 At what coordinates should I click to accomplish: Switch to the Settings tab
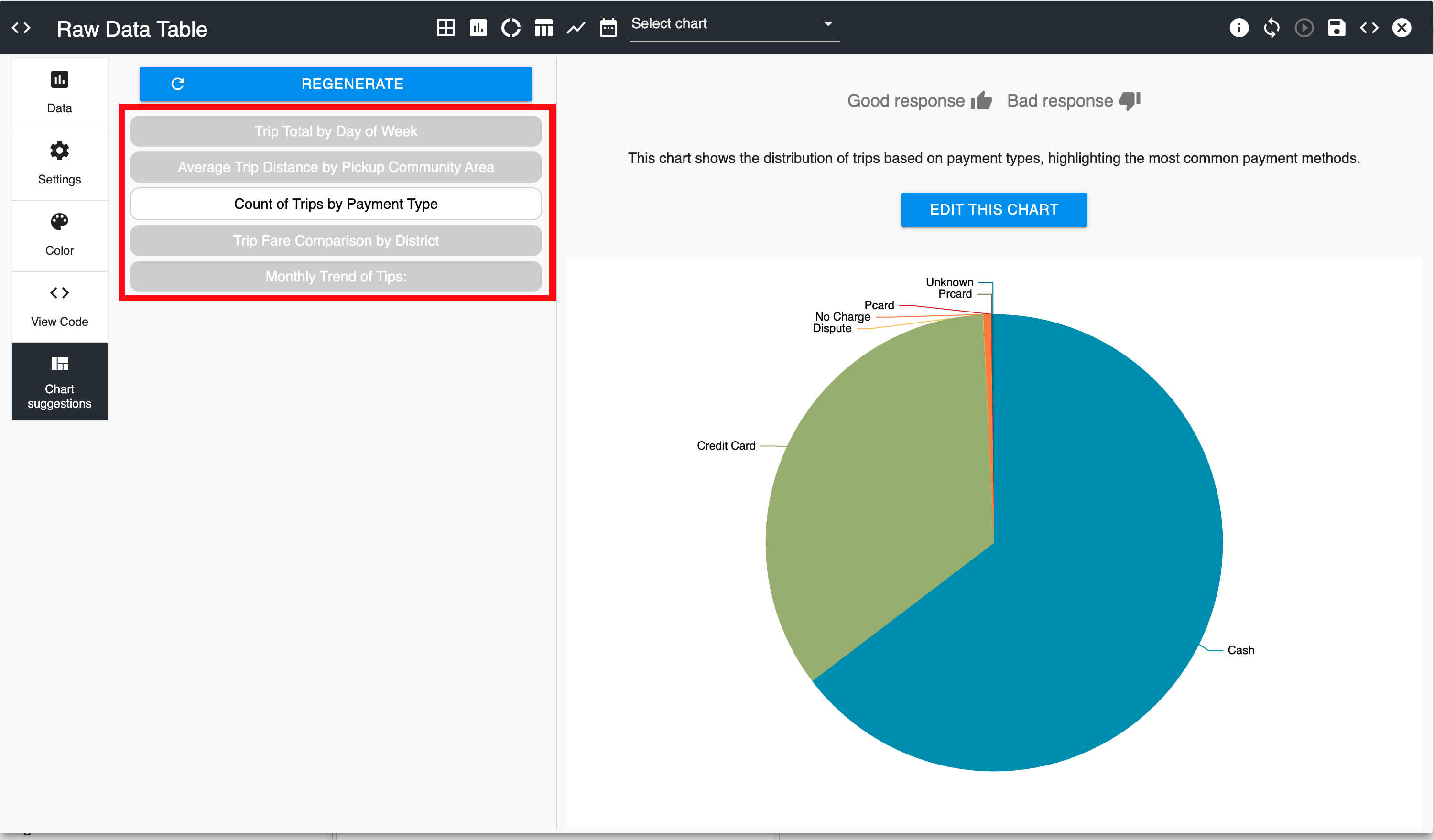point(59,164)
